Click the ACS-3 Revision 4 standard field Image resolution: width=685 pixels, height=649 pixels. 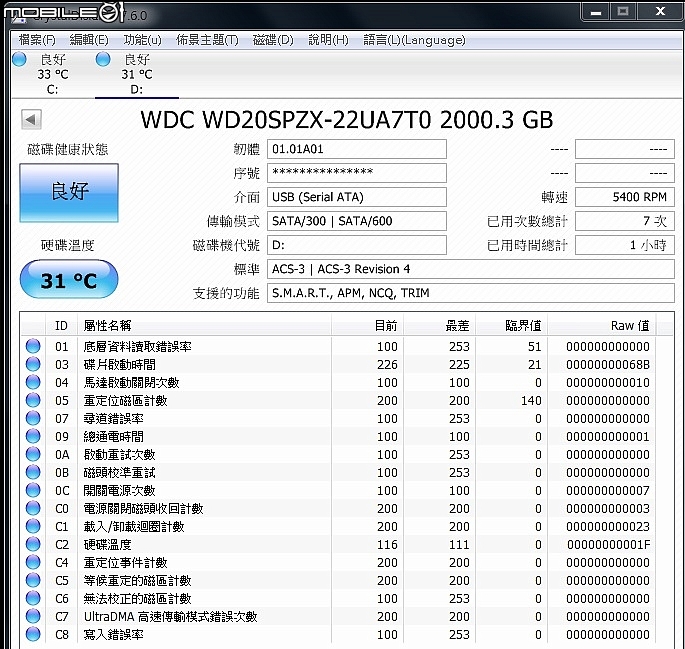tap(471, 269)
